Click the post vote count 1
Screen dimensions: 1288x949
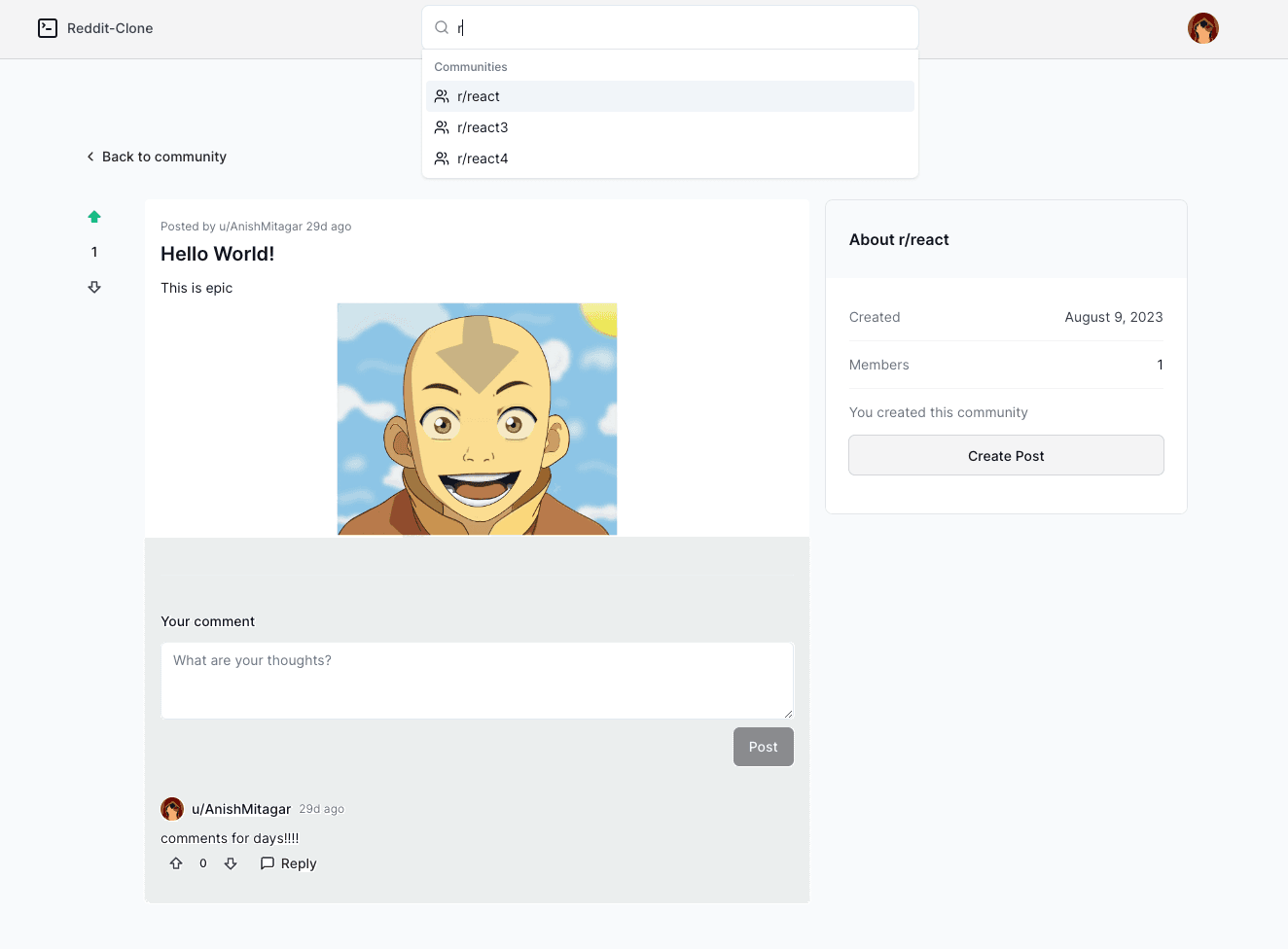point(94,252)
